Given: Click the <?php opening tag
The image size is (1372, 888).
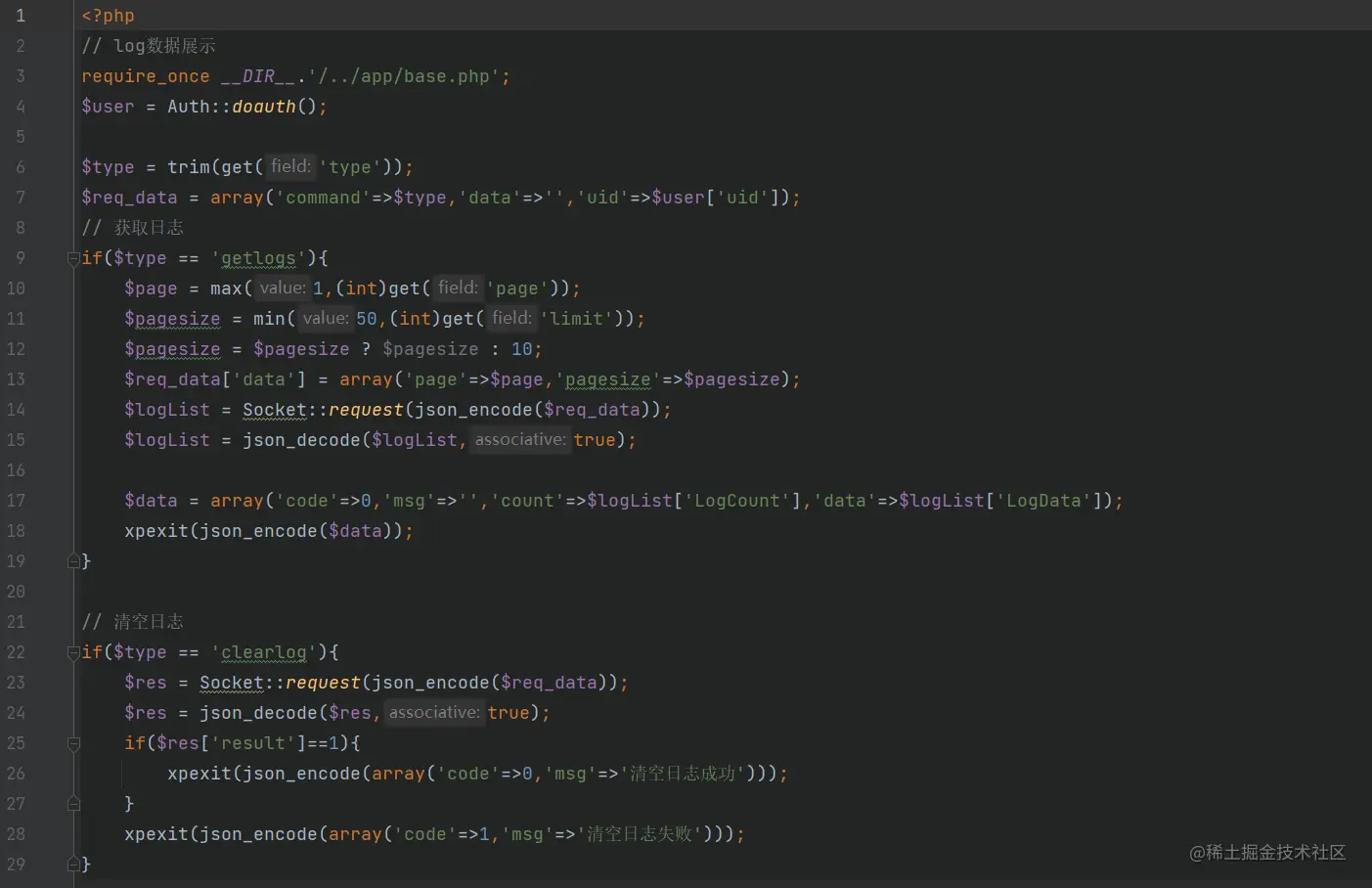Looking at the screenshot, I should pyautogui.click(x=109, y=16).
